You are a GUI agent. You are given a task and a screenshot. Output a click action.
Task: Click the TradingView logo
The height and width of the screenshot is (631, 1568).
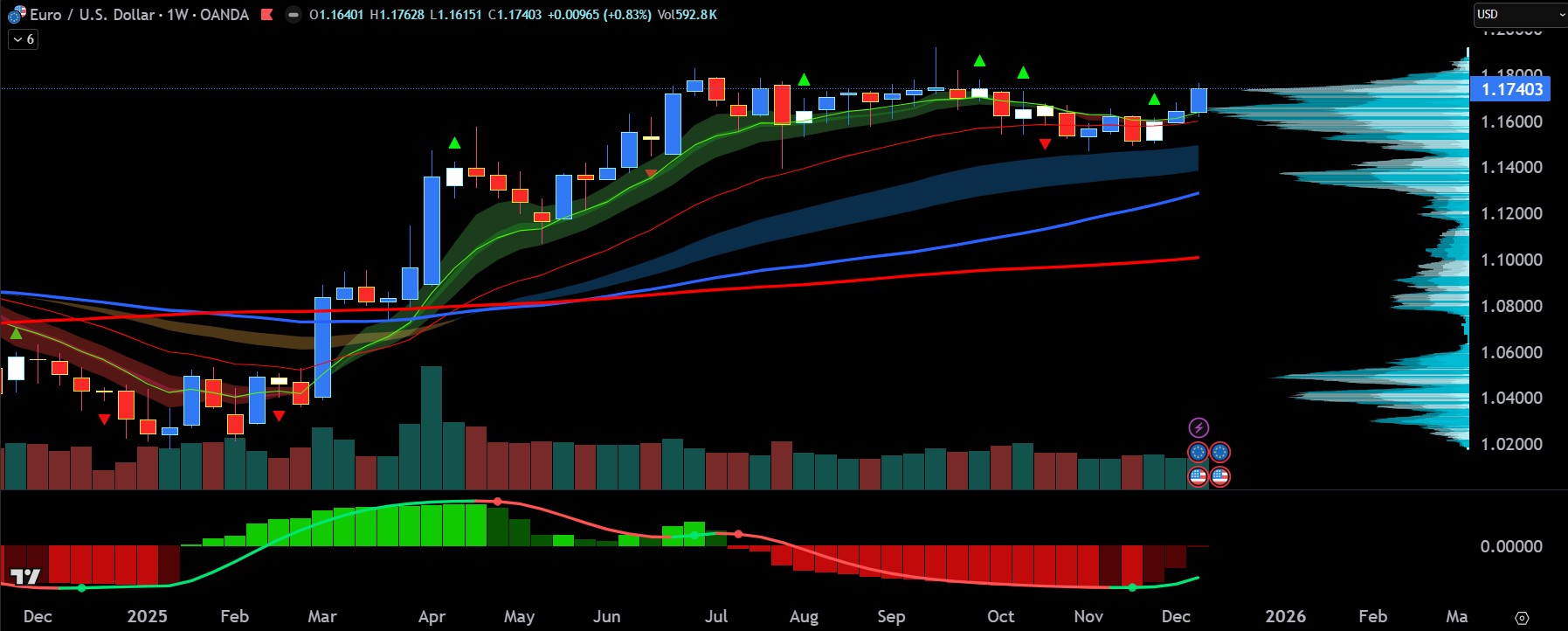(25, 576)
